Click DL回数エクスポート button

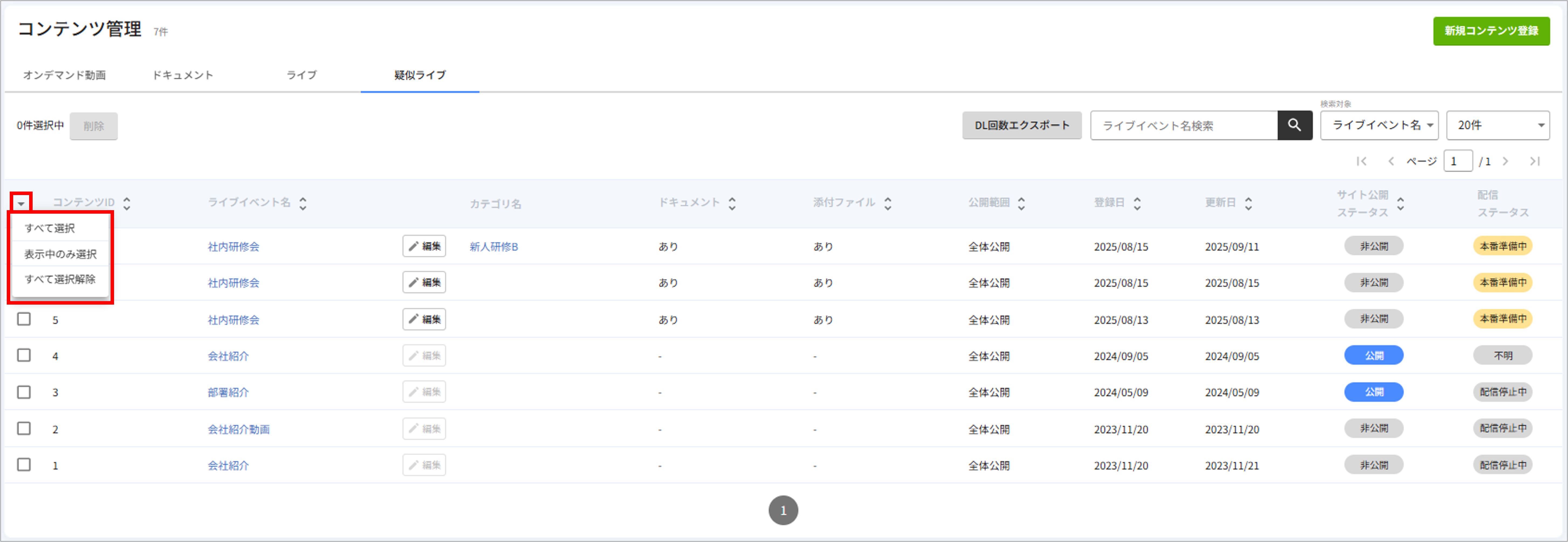[1022, 125]
